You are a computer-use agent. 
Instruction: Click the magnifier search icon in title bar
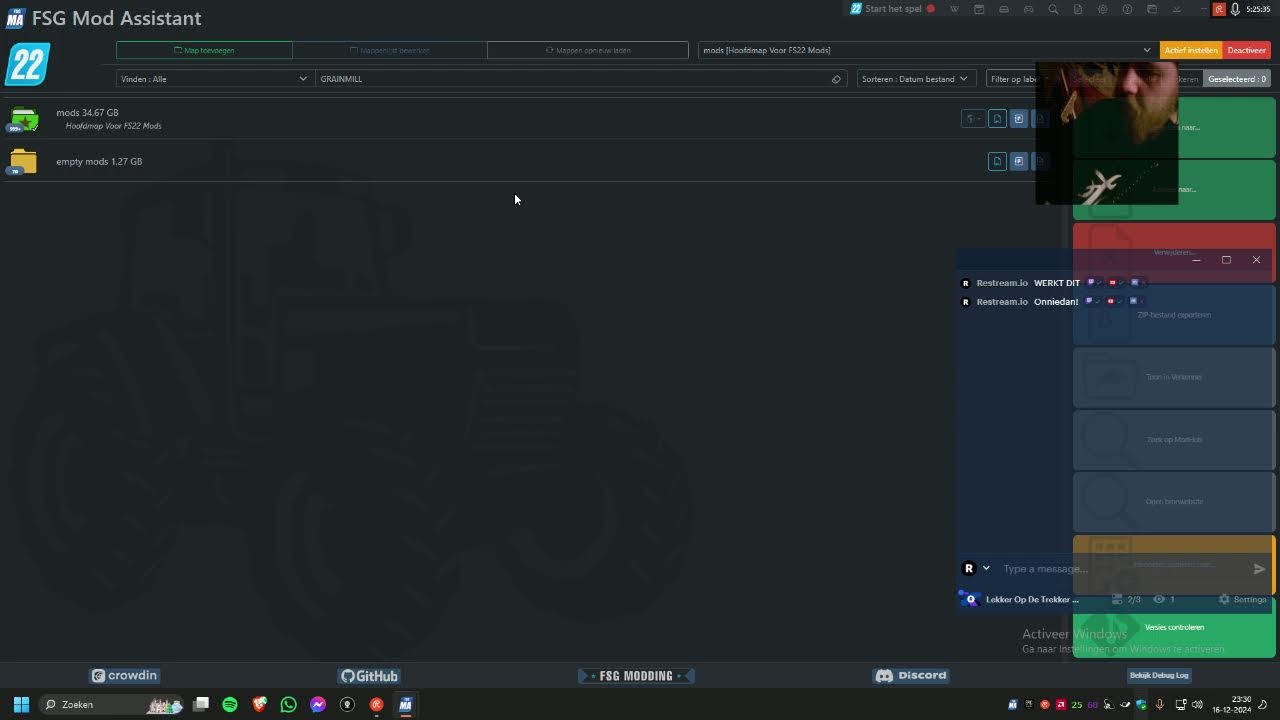1053,9
